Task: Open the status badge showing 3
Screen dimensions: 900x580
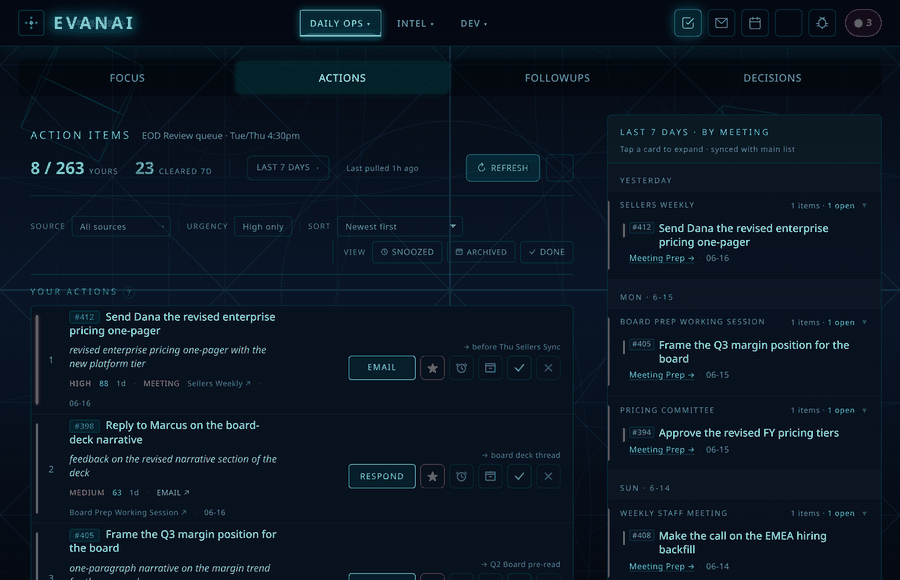Action: pyautogui.click(x=863, y=23)
